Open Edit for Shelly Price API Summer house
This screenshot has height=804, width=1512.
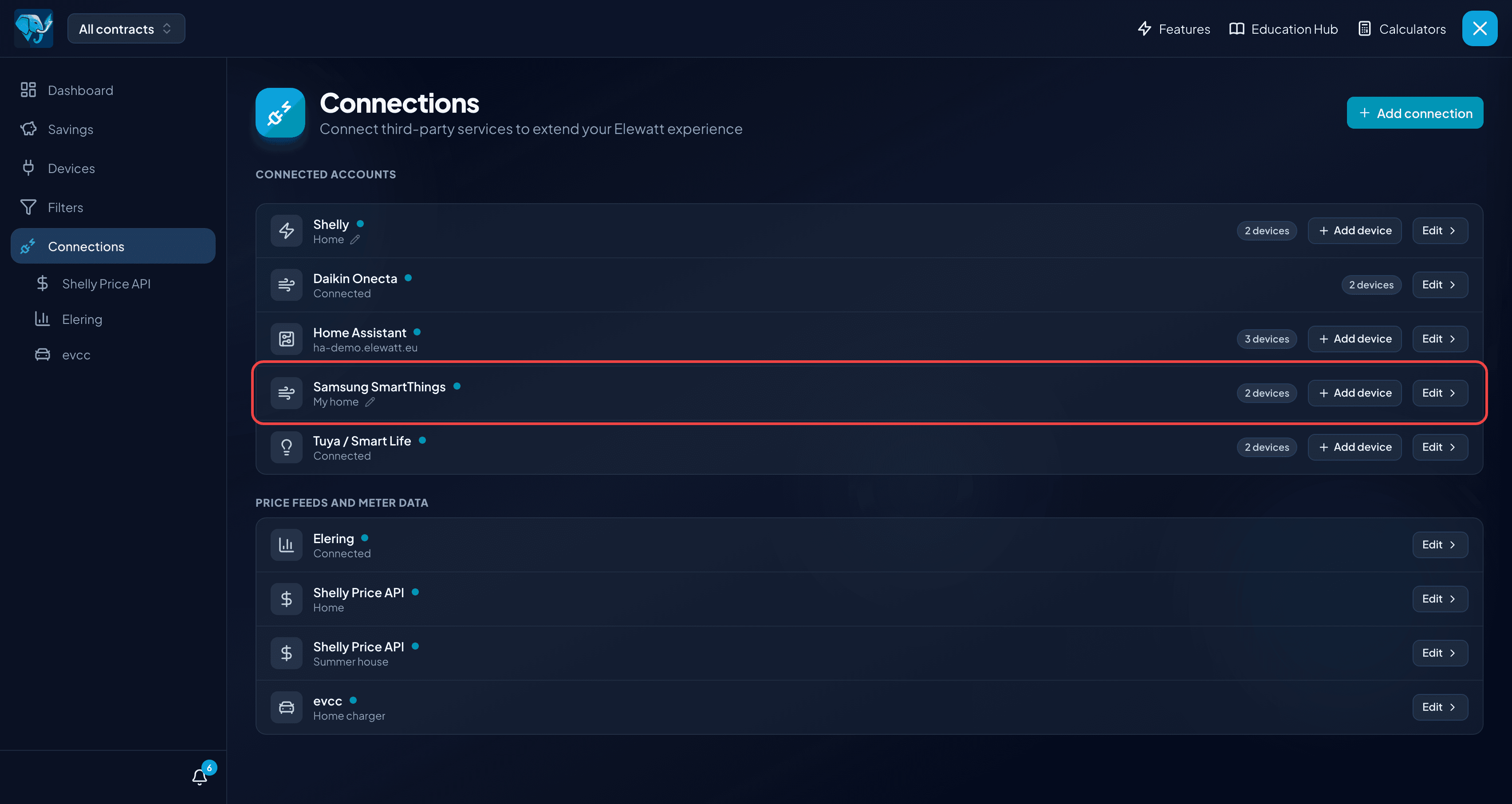(x=1440, y=653)
